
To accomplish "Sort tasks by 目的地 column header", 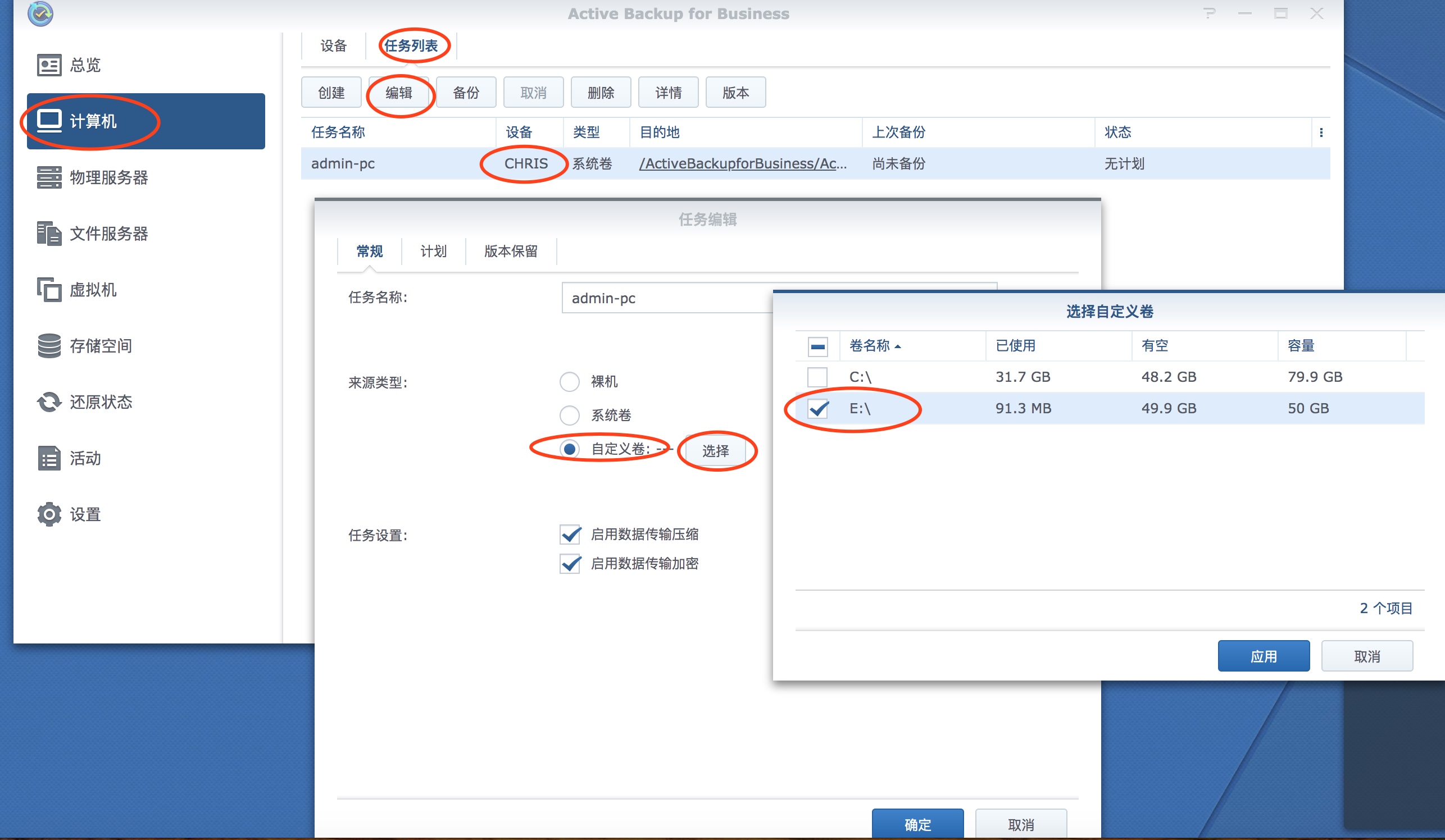I will click(x=746, y=133).
